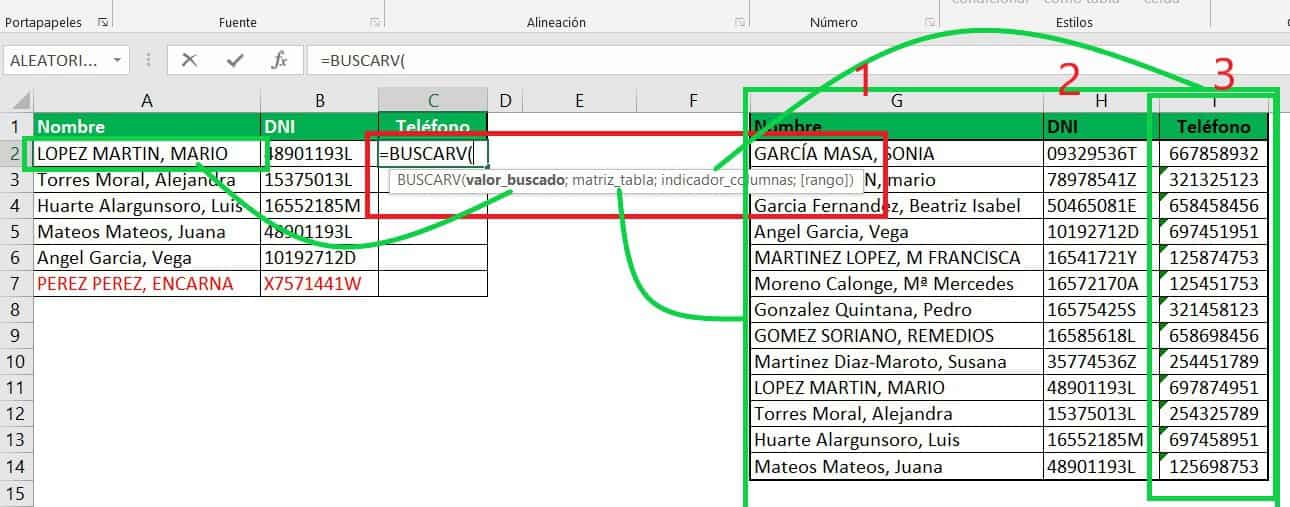The height and width of the screenshot is (507, 1290).
Task: Expand the Name Box dropdown arrow
Action: tap(118, 60)
